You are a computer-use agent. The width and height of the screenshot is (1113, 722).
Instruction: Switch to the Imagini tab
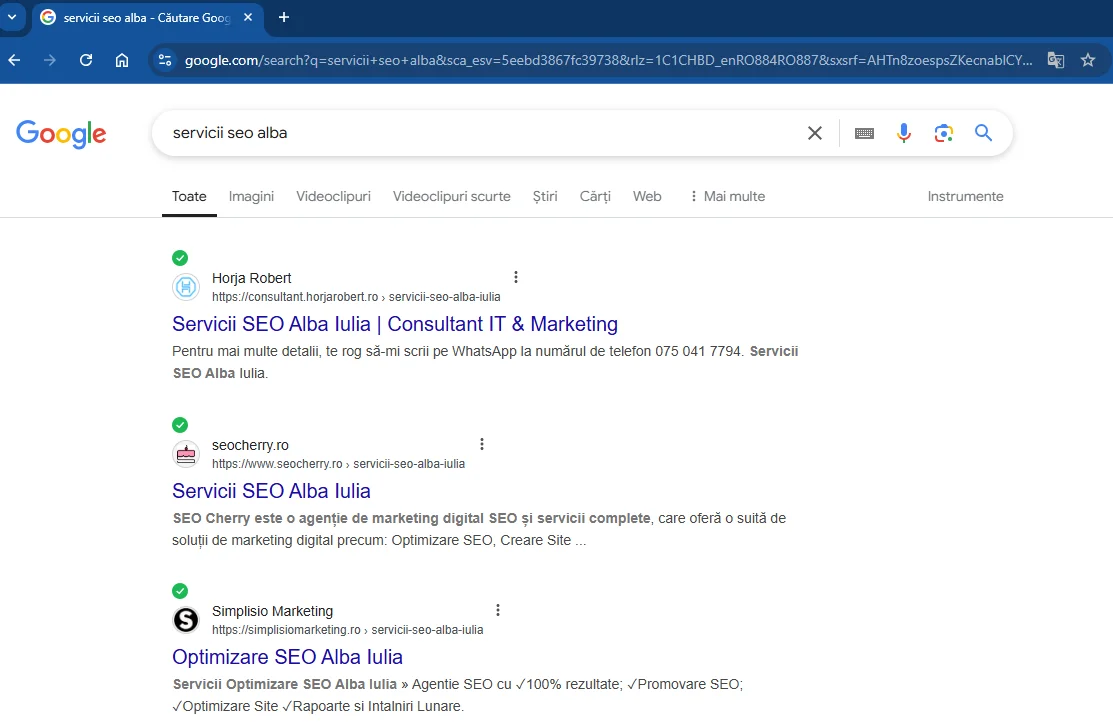pos(251,196)
